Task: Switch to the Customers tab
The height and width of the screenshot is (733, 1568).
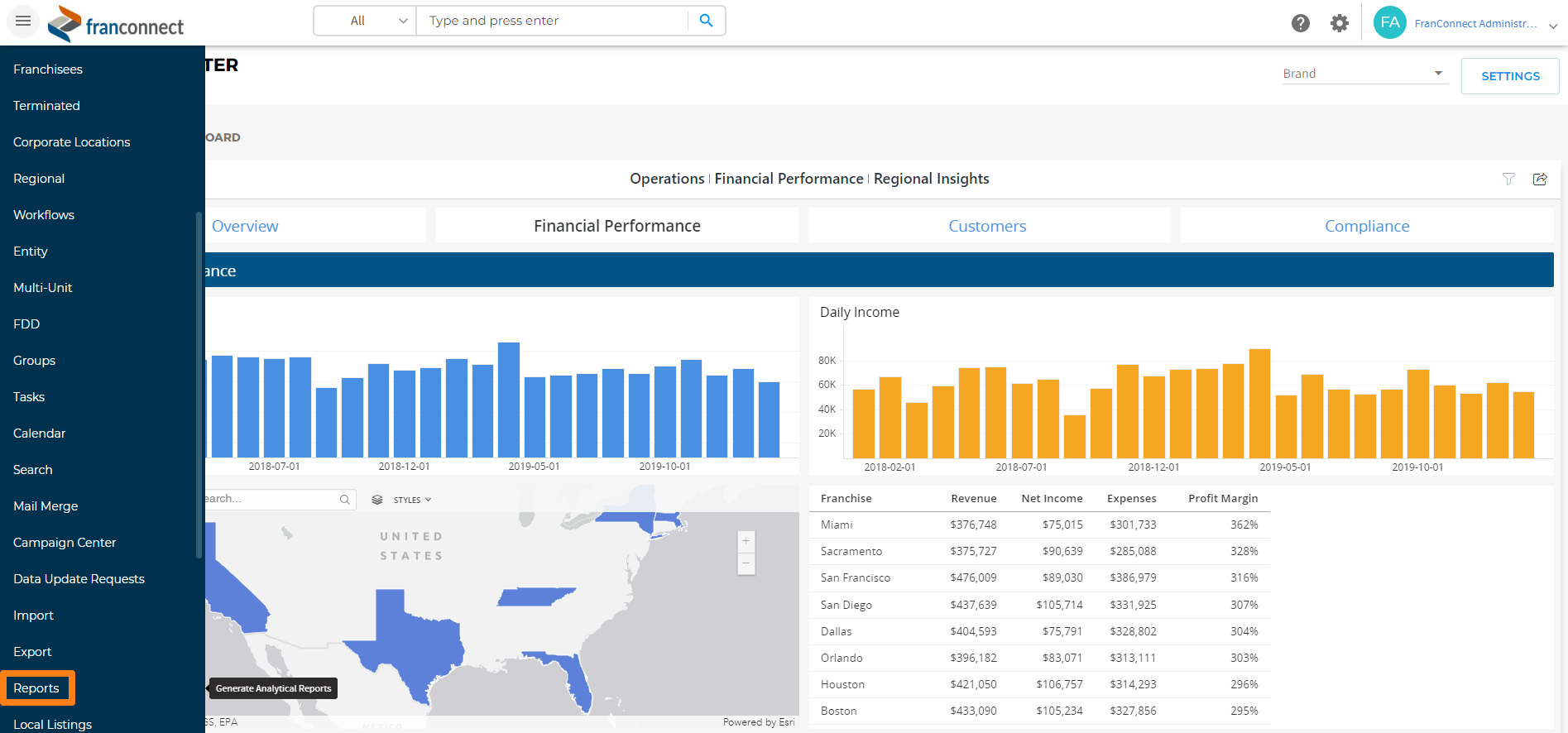Action: tap(988, 226)
